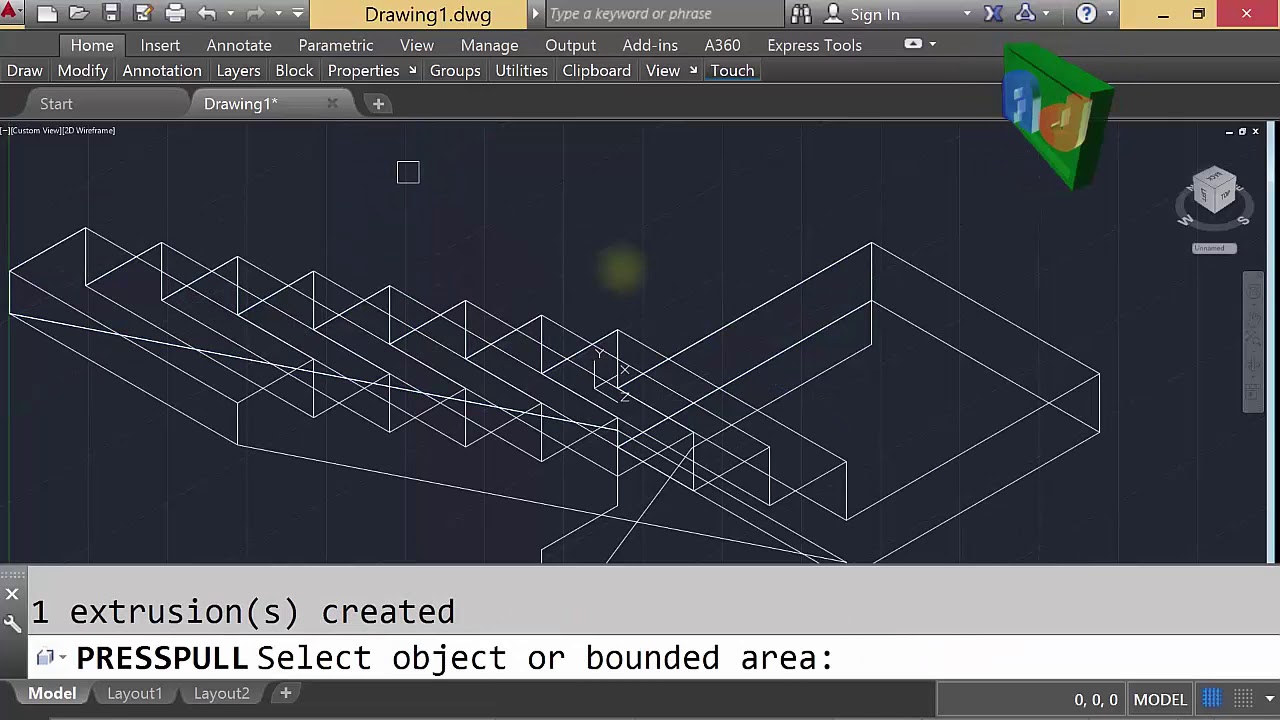Expand the Layers panel
1280x720 pixels.
tap(238, 70)
